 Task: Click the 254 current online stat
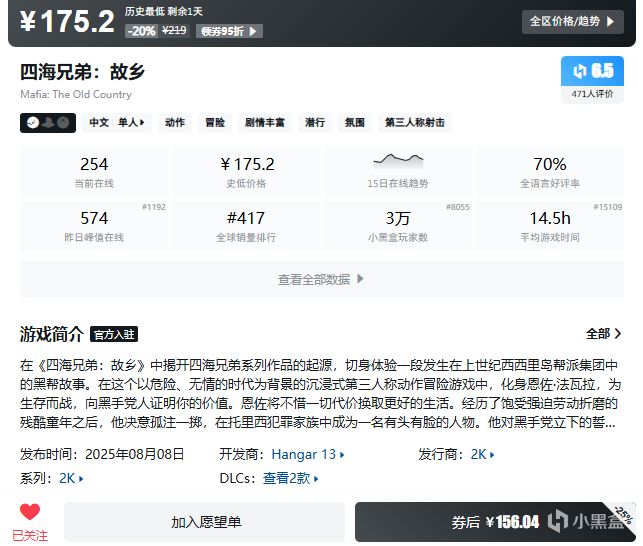pyautogui.click(x=94, y=171)
